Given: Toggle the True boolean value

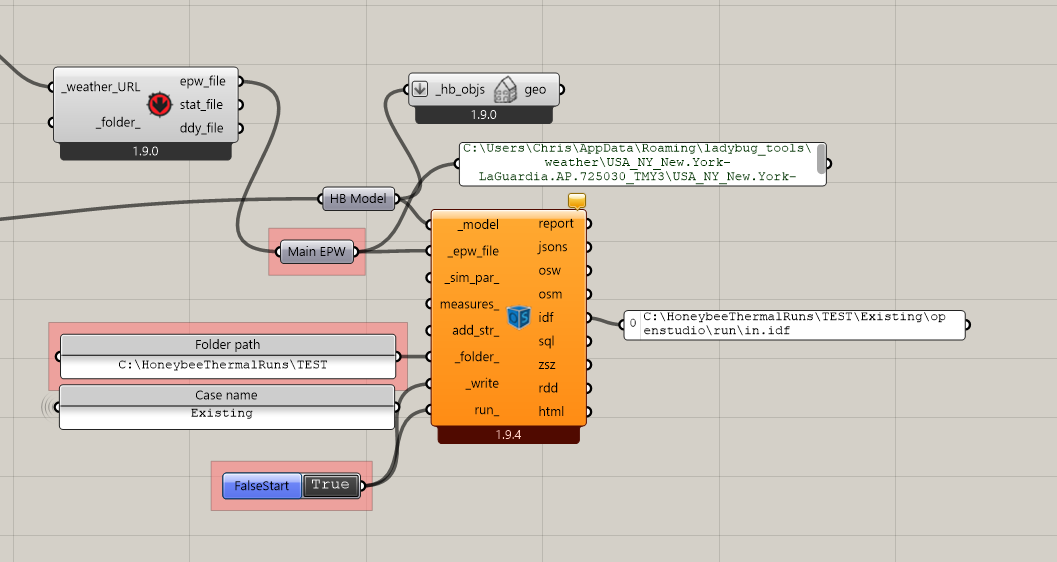Looking at the screenshot, I should (330, 485).
